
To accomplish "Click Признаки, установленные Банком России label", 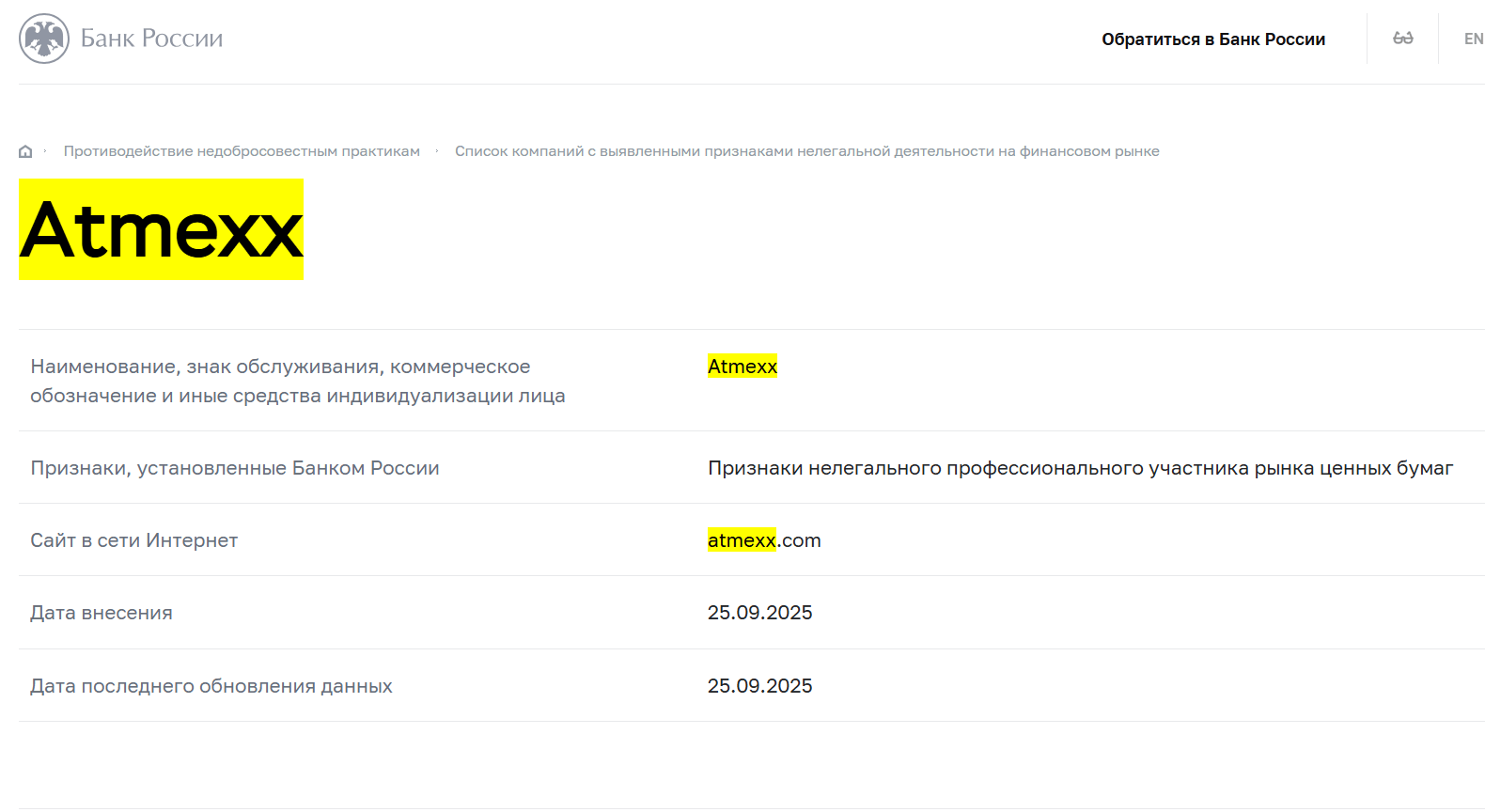I will coord(235,468).
